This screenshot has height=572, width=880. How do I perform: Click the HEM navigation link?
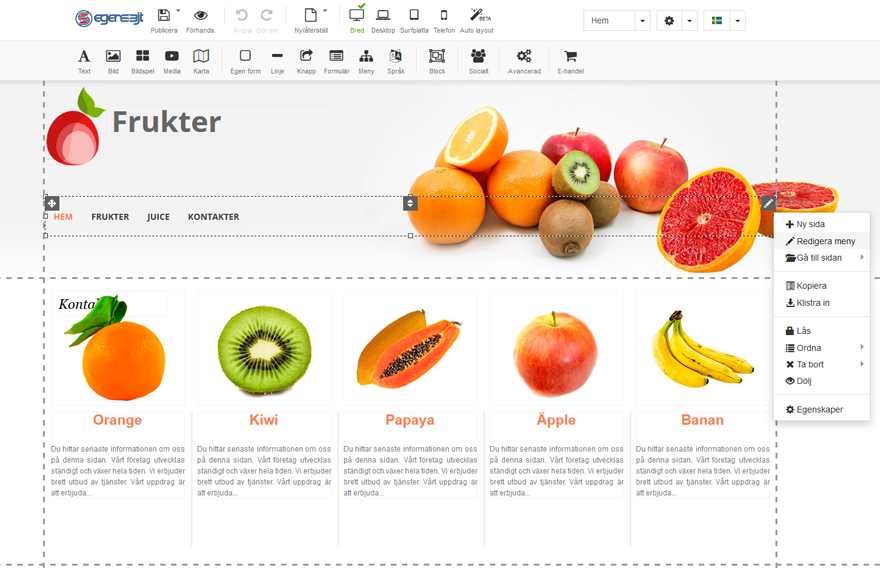[x=63, y=217]
